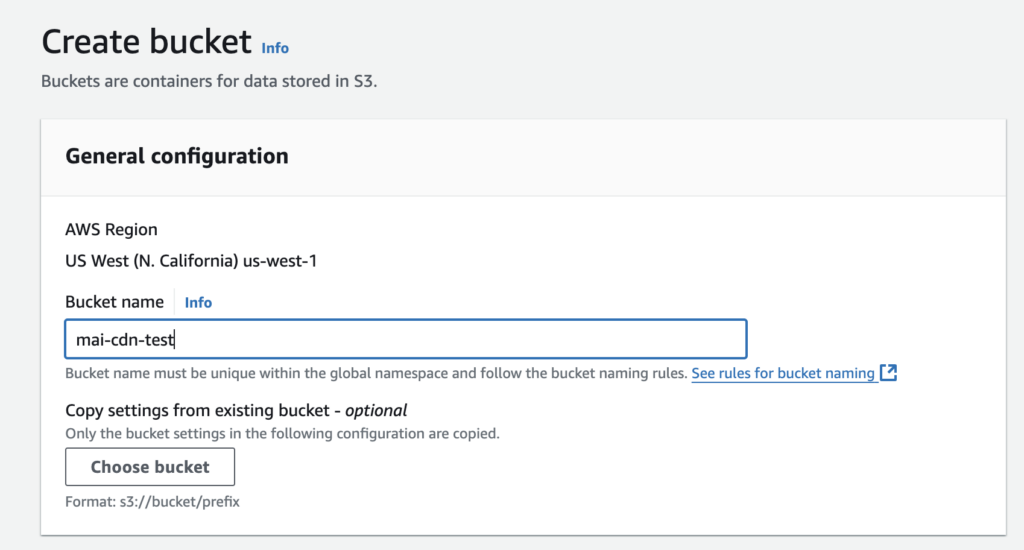
Task: Click the 'mai-cdn-test' text in the field
Action: point(125,340)
